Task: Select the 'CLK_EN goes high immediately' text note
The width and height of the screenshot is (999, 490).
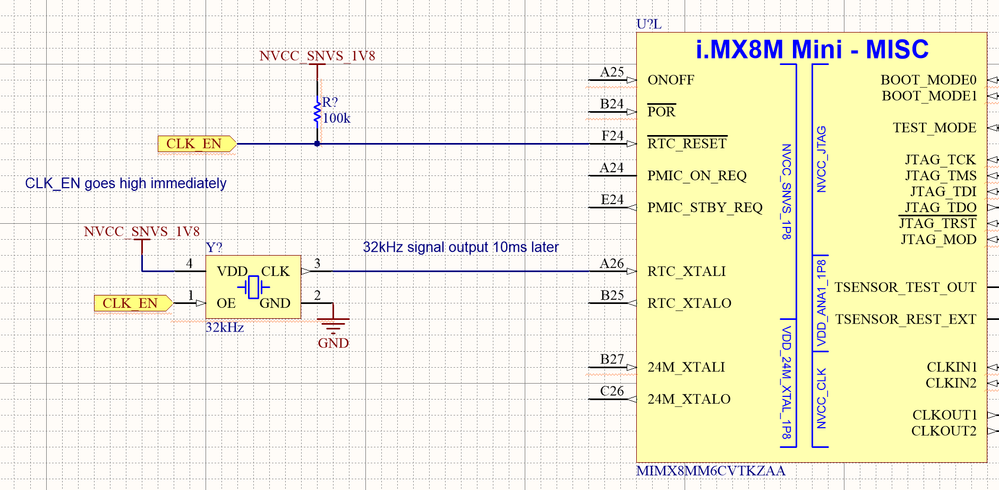Action: click(126, 184)
